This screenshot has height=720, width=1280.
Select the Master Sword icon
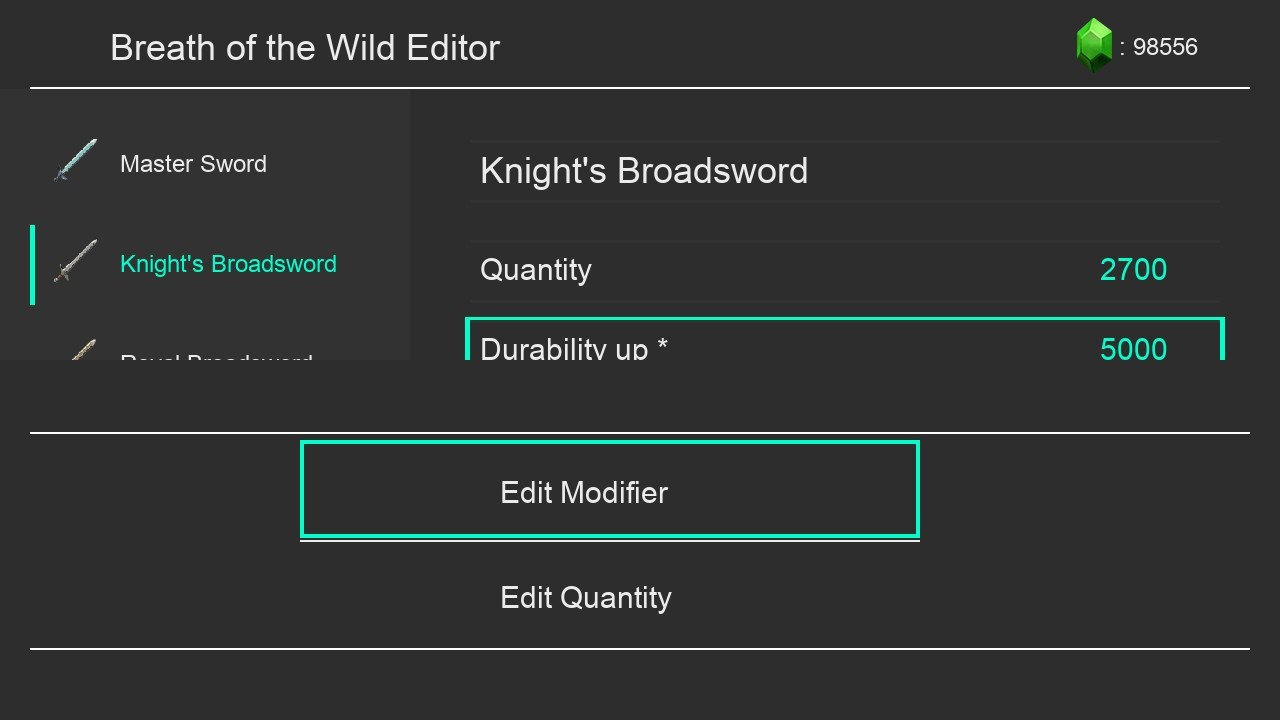click(x=75, y=161)
